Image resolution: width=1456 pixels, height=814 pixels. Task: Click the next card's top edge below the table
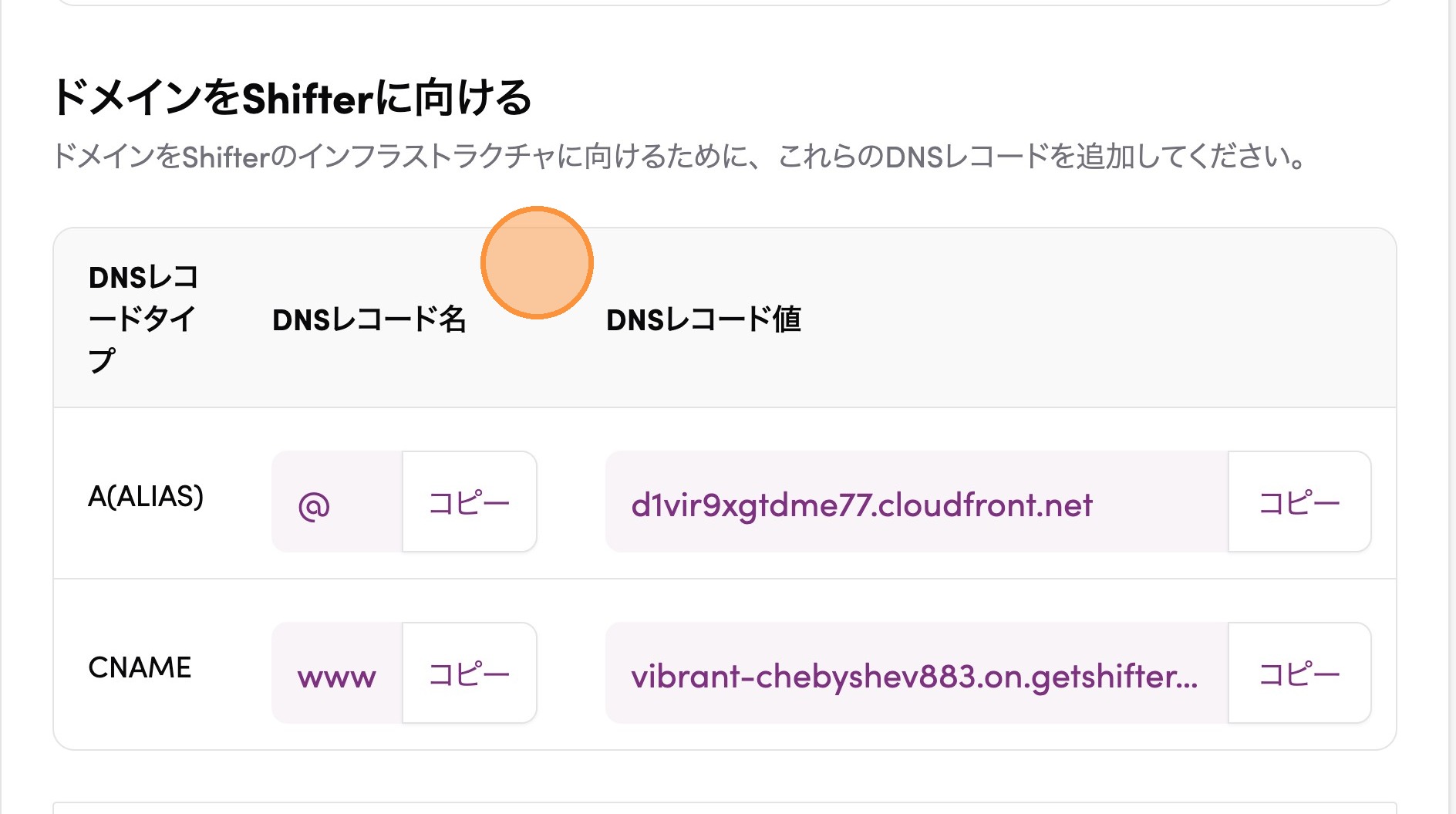[x=725, y=804]
